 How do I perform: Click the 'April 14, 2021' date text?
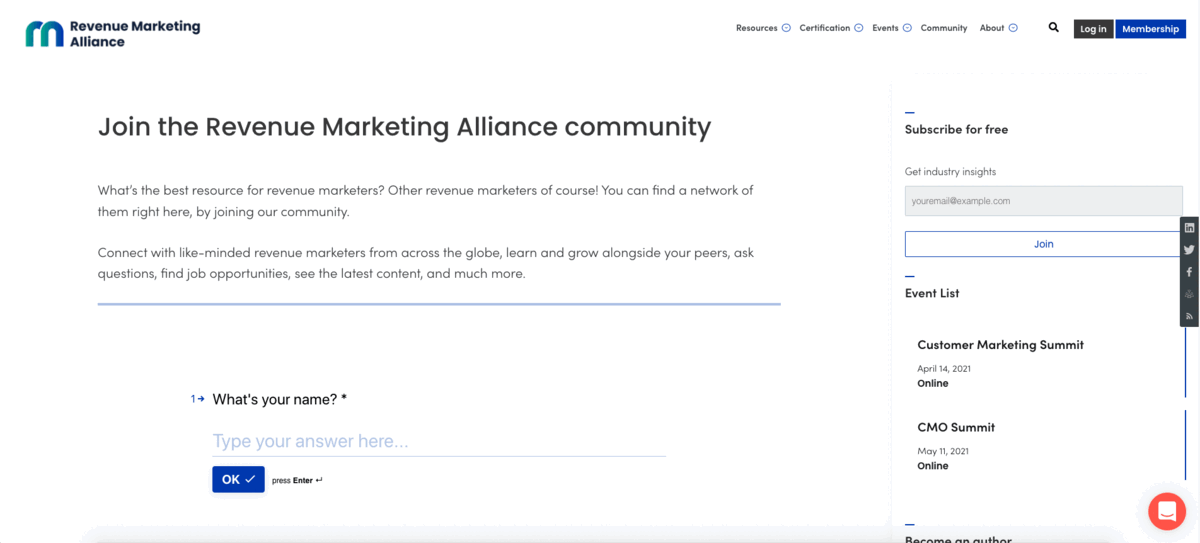pos(944,369)
